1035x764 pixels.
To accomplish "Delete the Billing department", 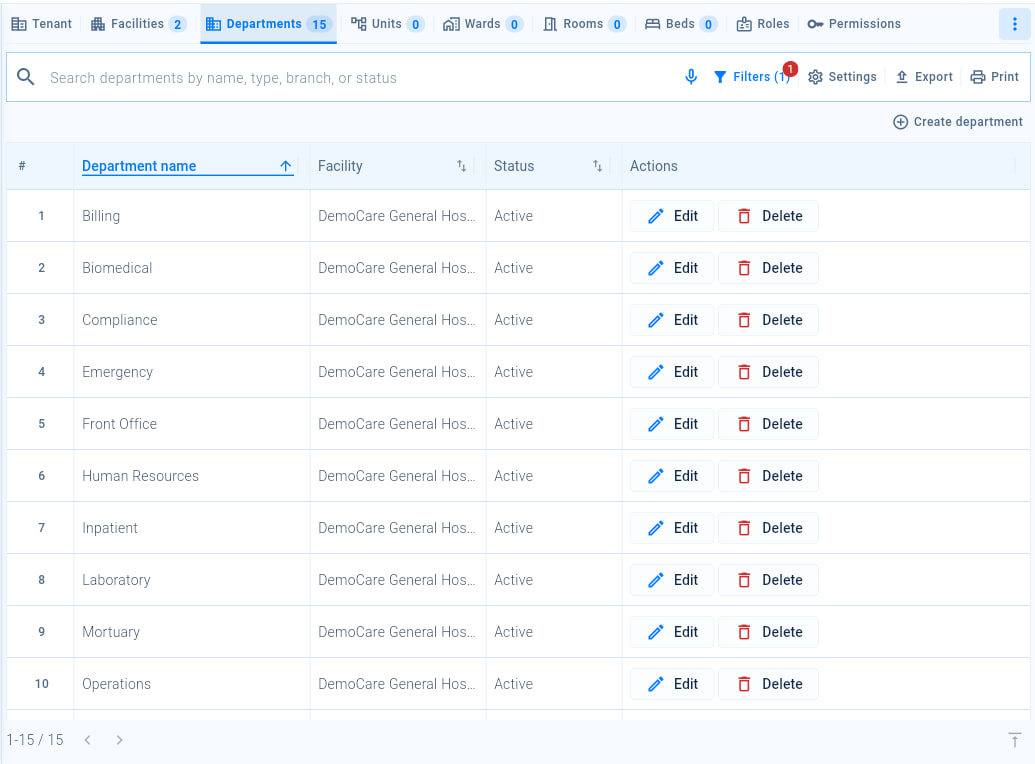I will coord(768,216).
